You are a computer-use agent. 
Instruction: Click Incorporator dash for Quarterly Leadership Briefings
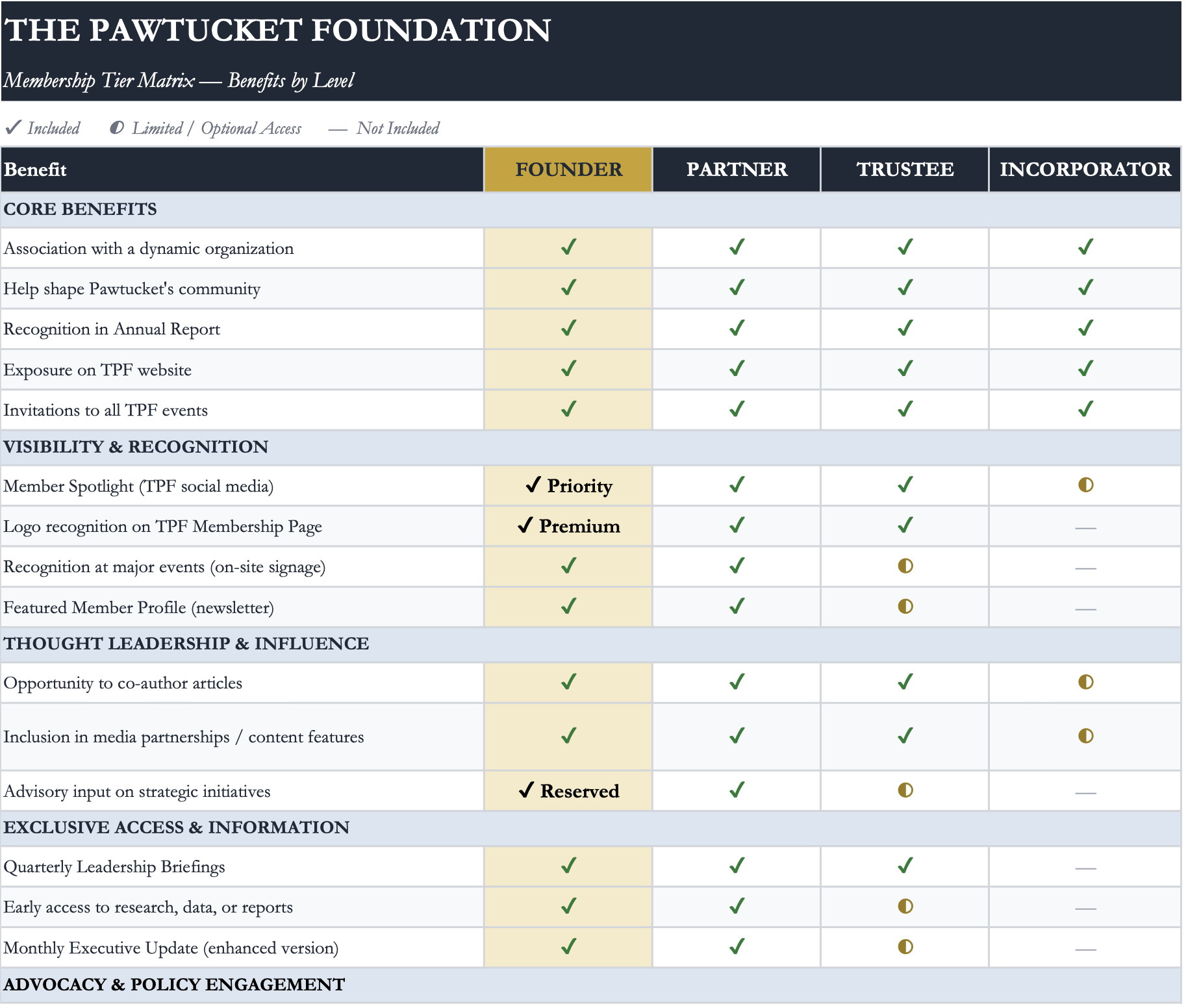point(1085,868)
